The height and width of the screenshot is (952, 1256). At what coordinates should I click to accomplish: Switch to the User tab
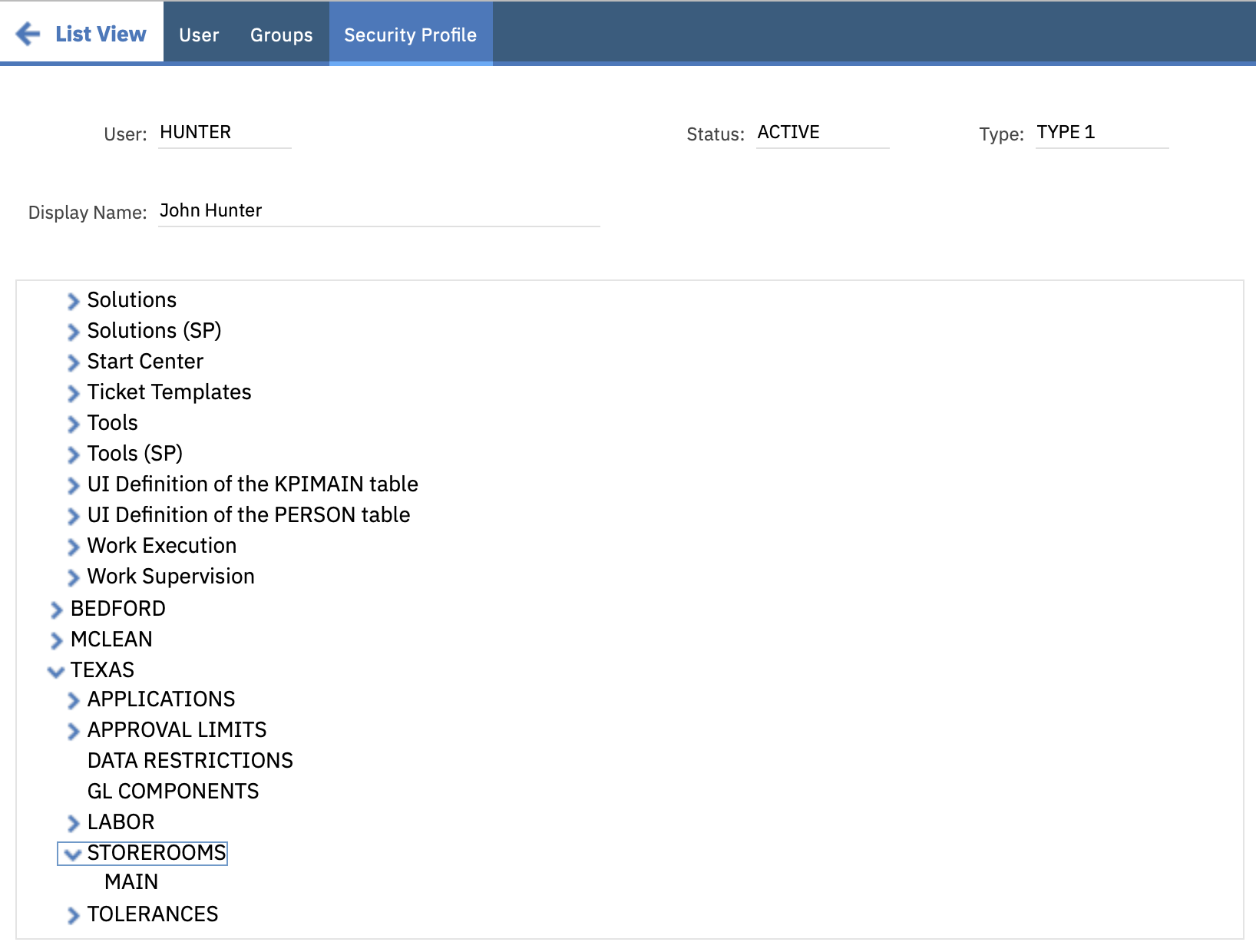pos(198,35)
